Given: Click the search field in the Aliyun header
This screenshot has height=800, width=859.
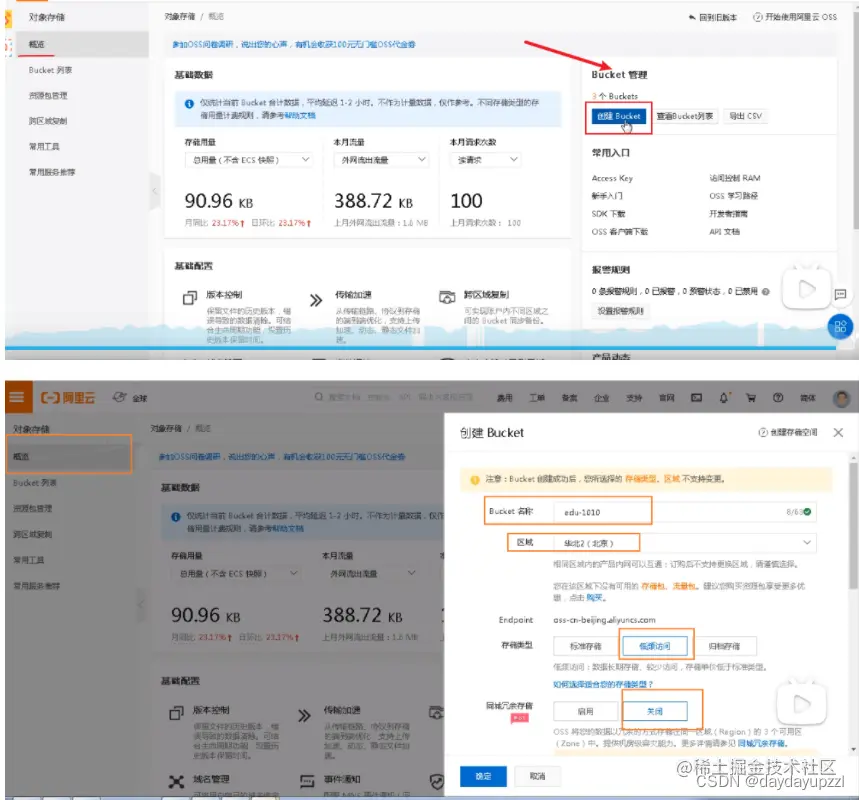Looking at the screenshot, I should [394, 397].
